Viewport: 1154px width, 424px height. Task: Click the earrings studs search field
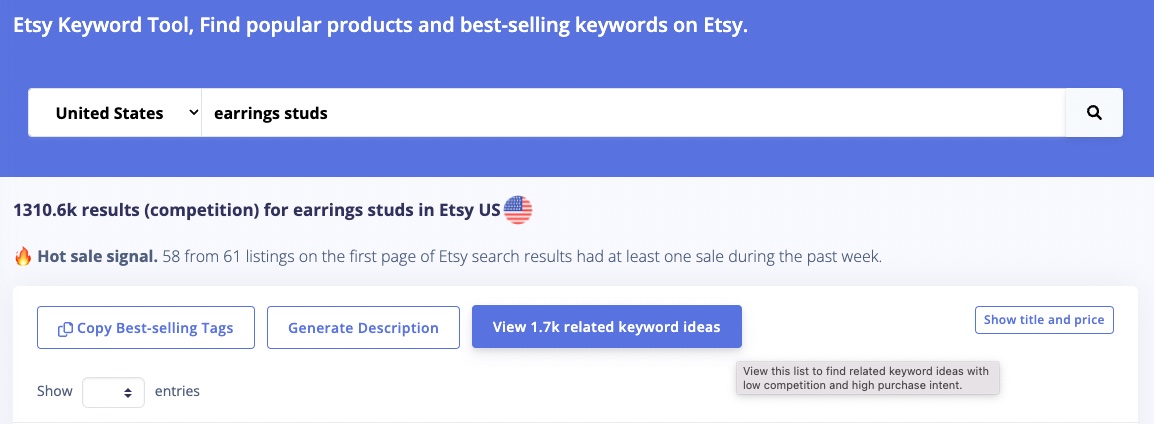click(x=633, y=113)
